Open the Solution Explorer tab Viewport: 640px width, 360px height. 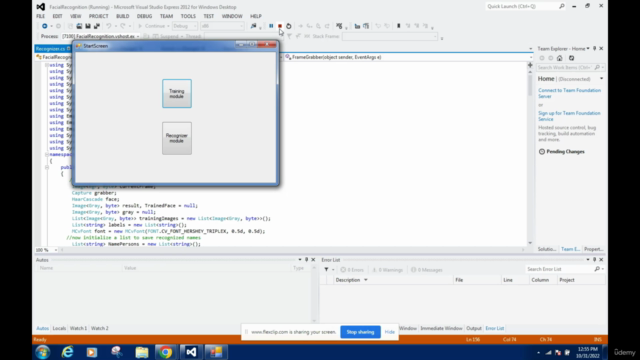pos(547,249)
